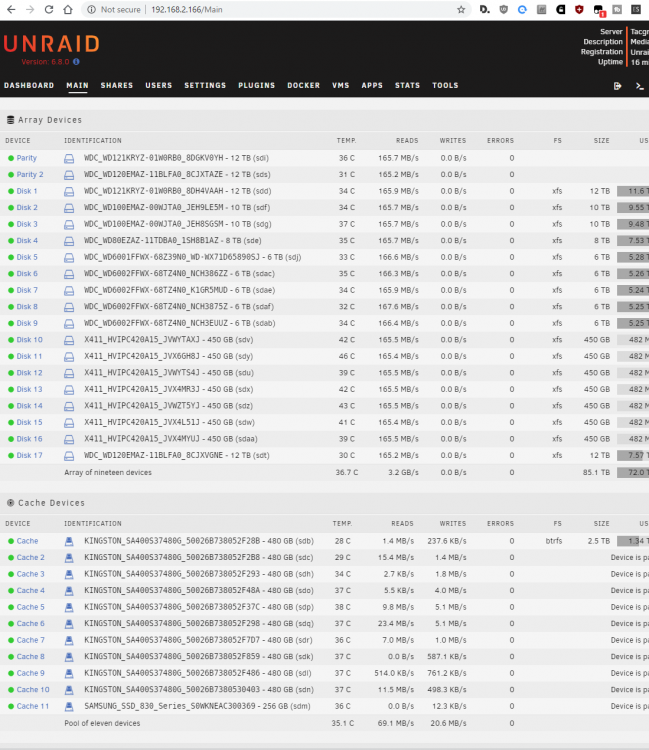649x750 pixels.
Task: Click the version info icon
Action: point(76,62)
